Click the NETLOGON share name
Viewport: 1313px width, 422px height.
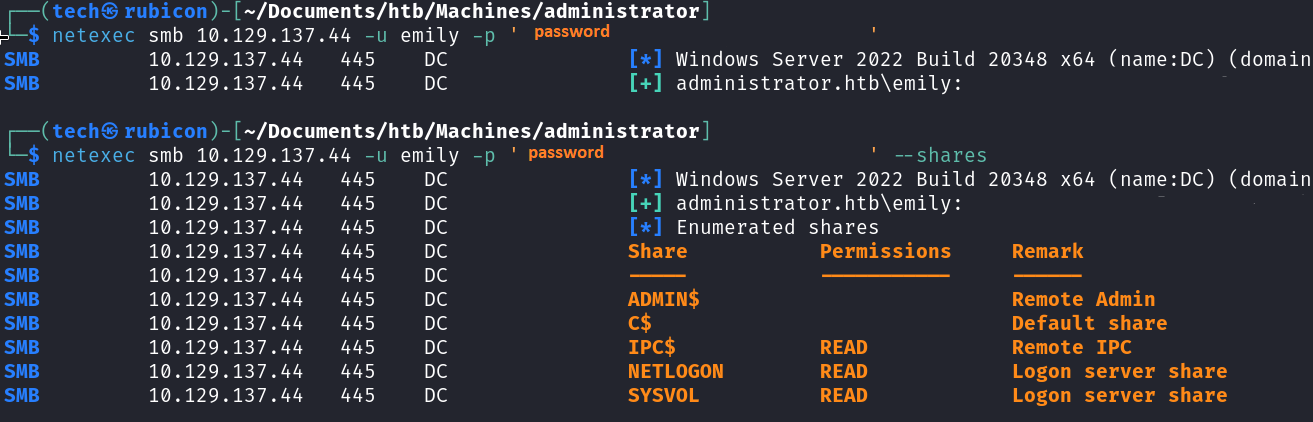(x=675, y=371)
